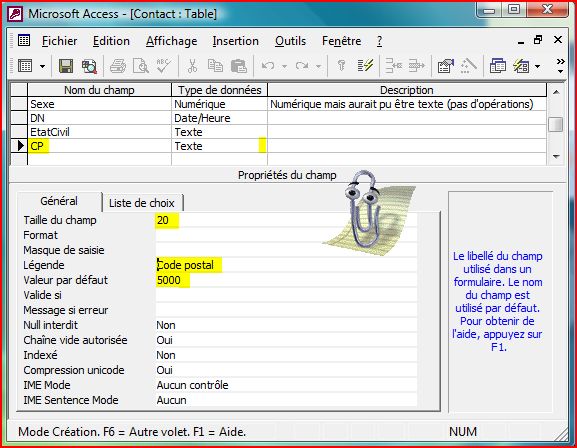Click the Access key icon in title bar
Image resolution: width=577 pixels, height=448 pixels.
click(x=15, y=14)
